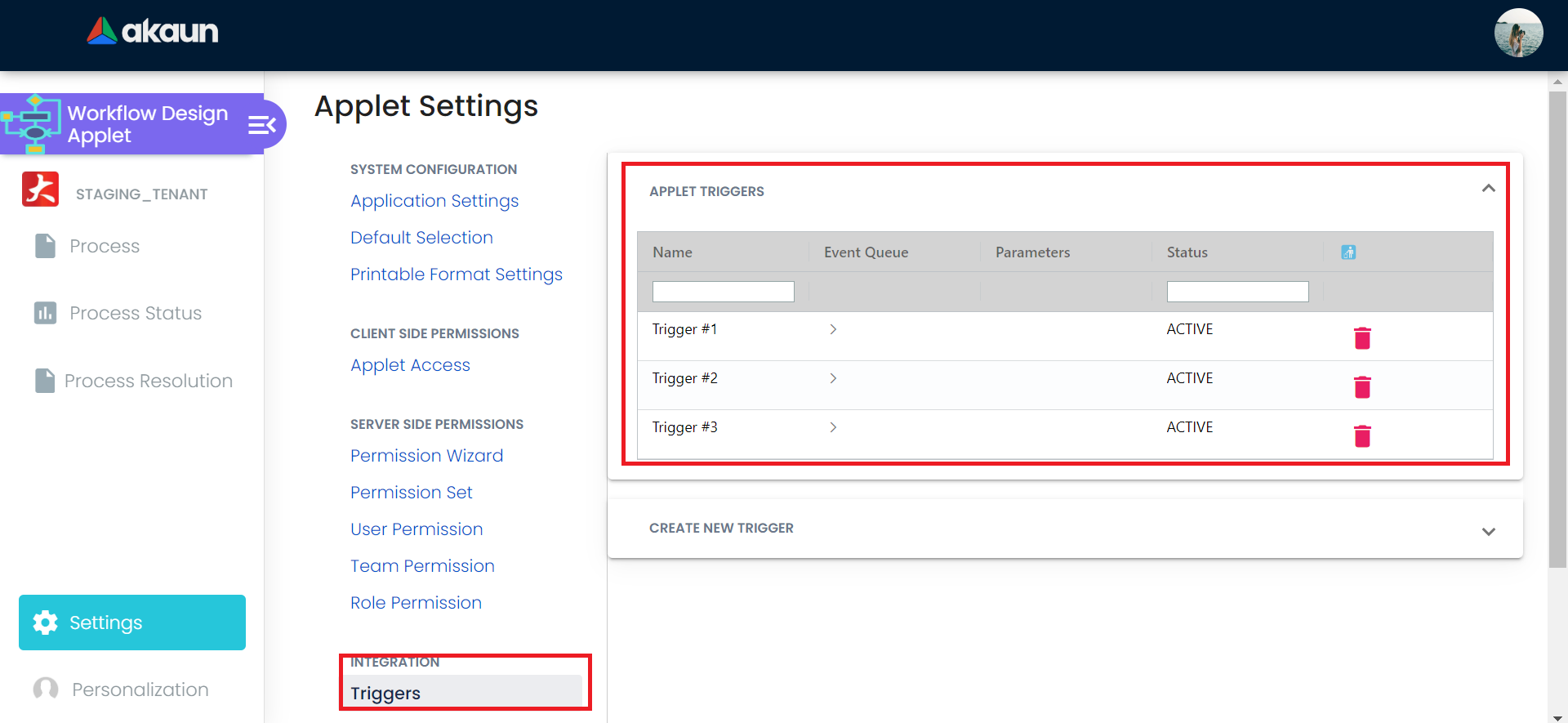Collapse the sidebar menu icon

[x=262, y=125]
